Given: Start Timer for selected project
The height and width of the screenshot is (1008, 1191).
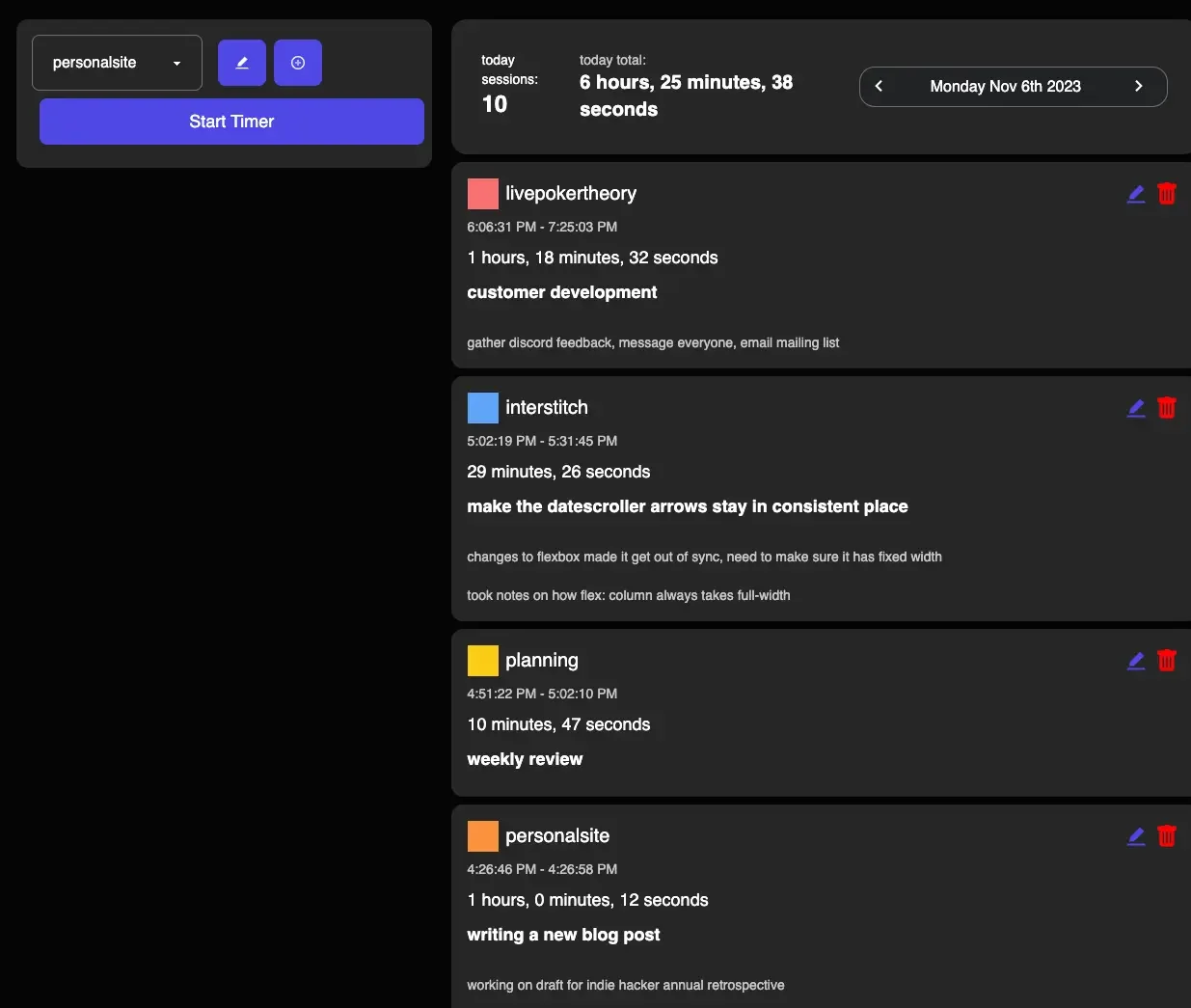Looking at the screenshot, I should [231, 122].
